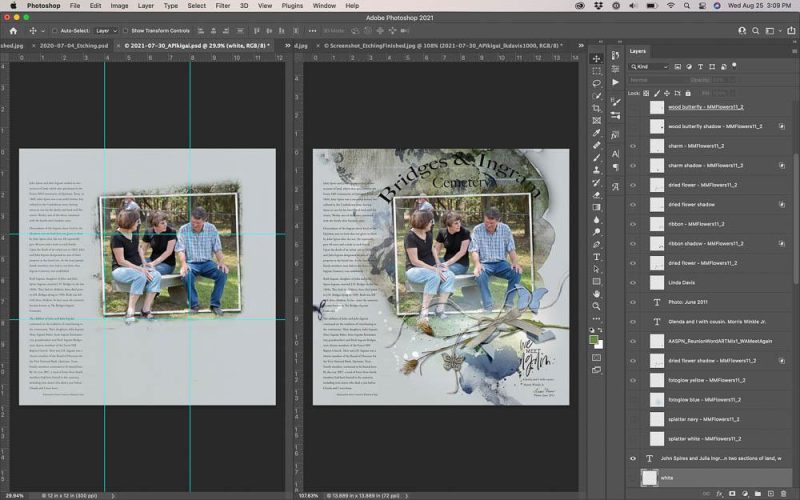Hide the charm - MMFlowers11_2 layer
The image size is (800, 500).
633,146
